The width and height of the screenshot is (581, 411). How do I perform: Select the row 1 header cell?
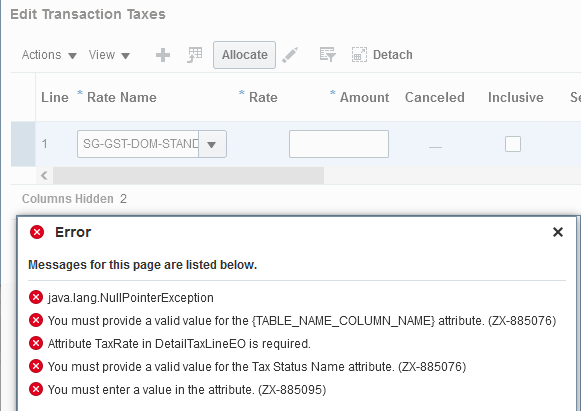pos(23,144)
